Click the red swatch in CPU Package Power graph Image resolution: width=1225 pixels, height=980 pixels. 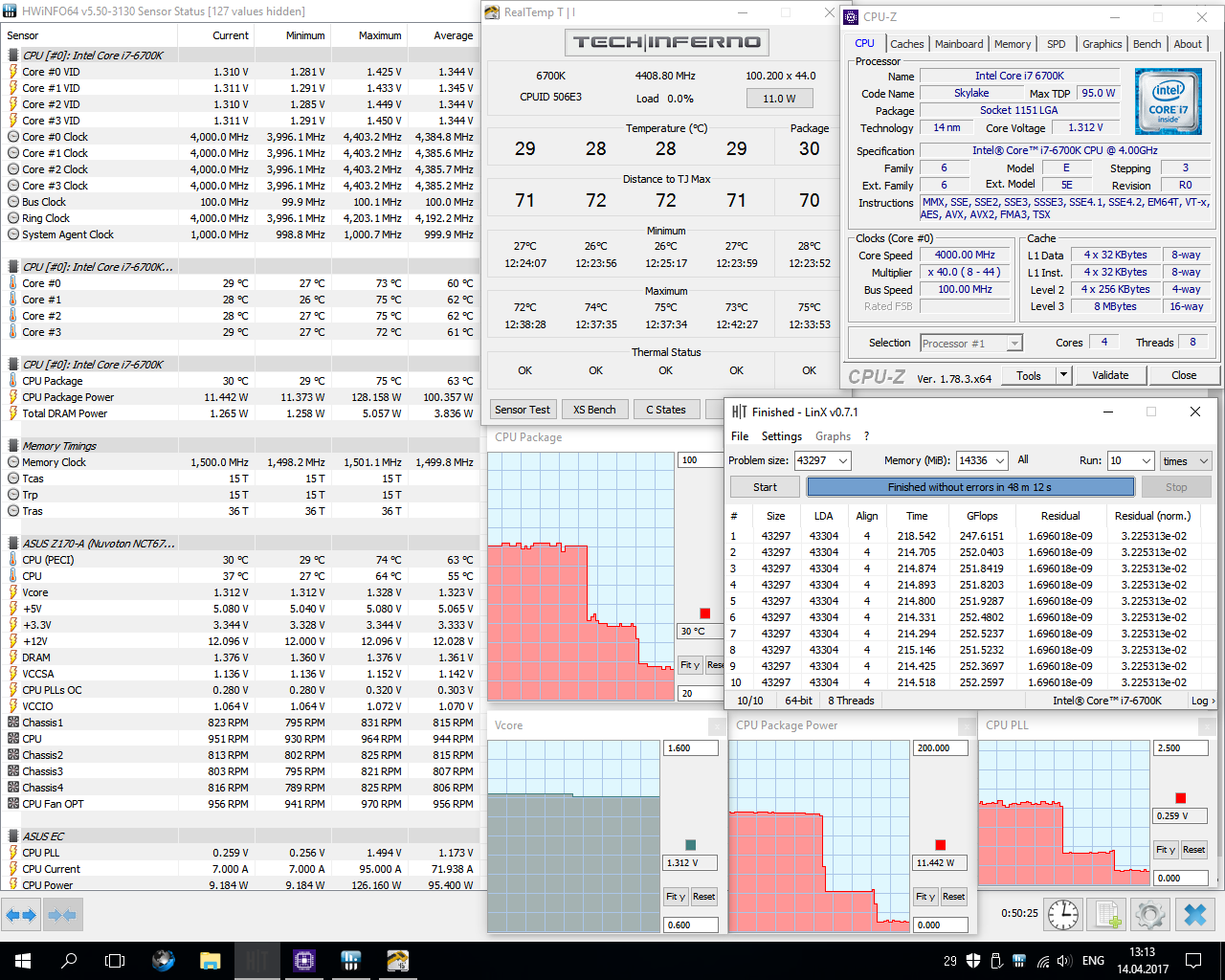941,845
